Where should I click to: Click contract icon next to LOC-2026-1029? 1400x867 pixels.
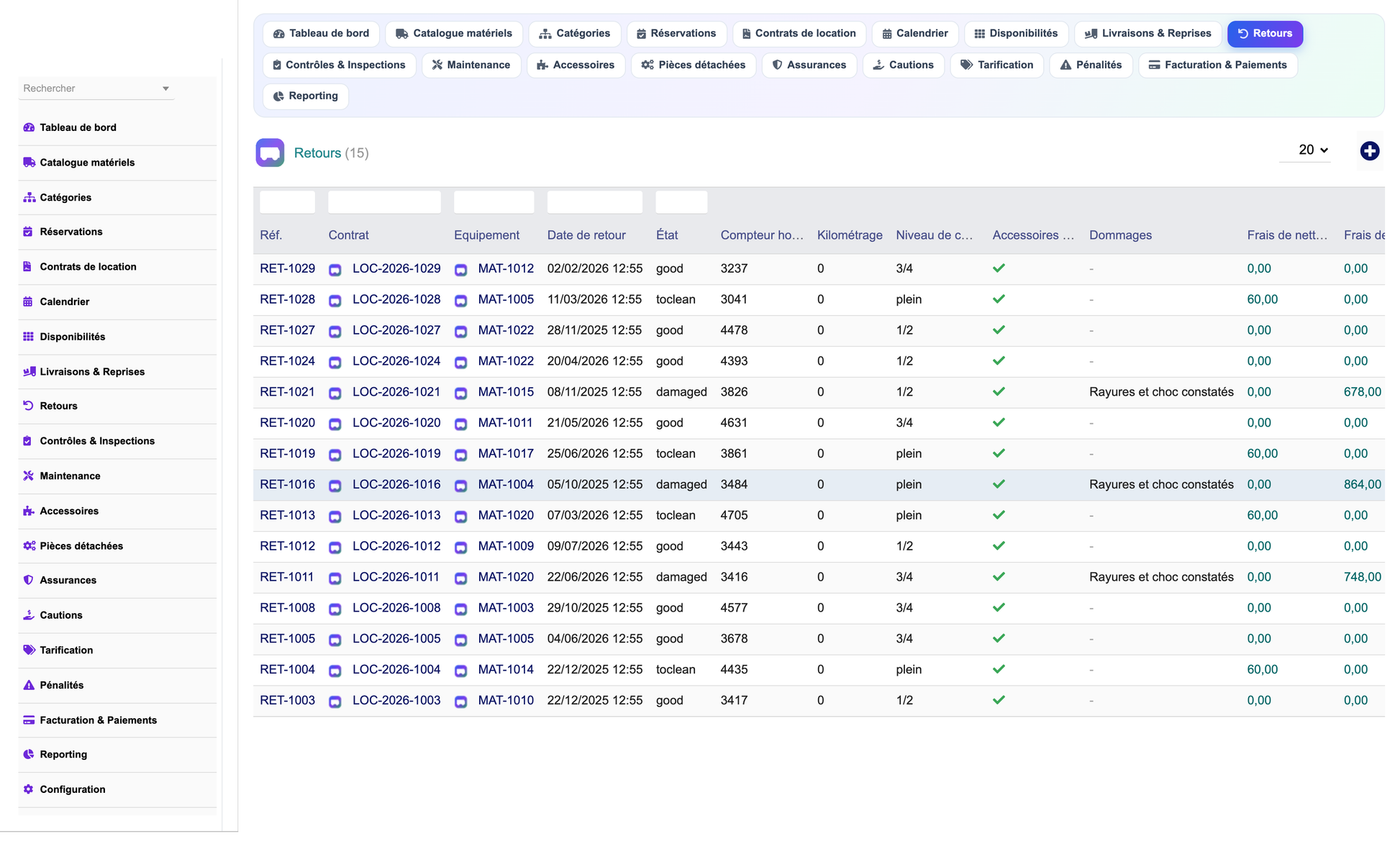335,270
